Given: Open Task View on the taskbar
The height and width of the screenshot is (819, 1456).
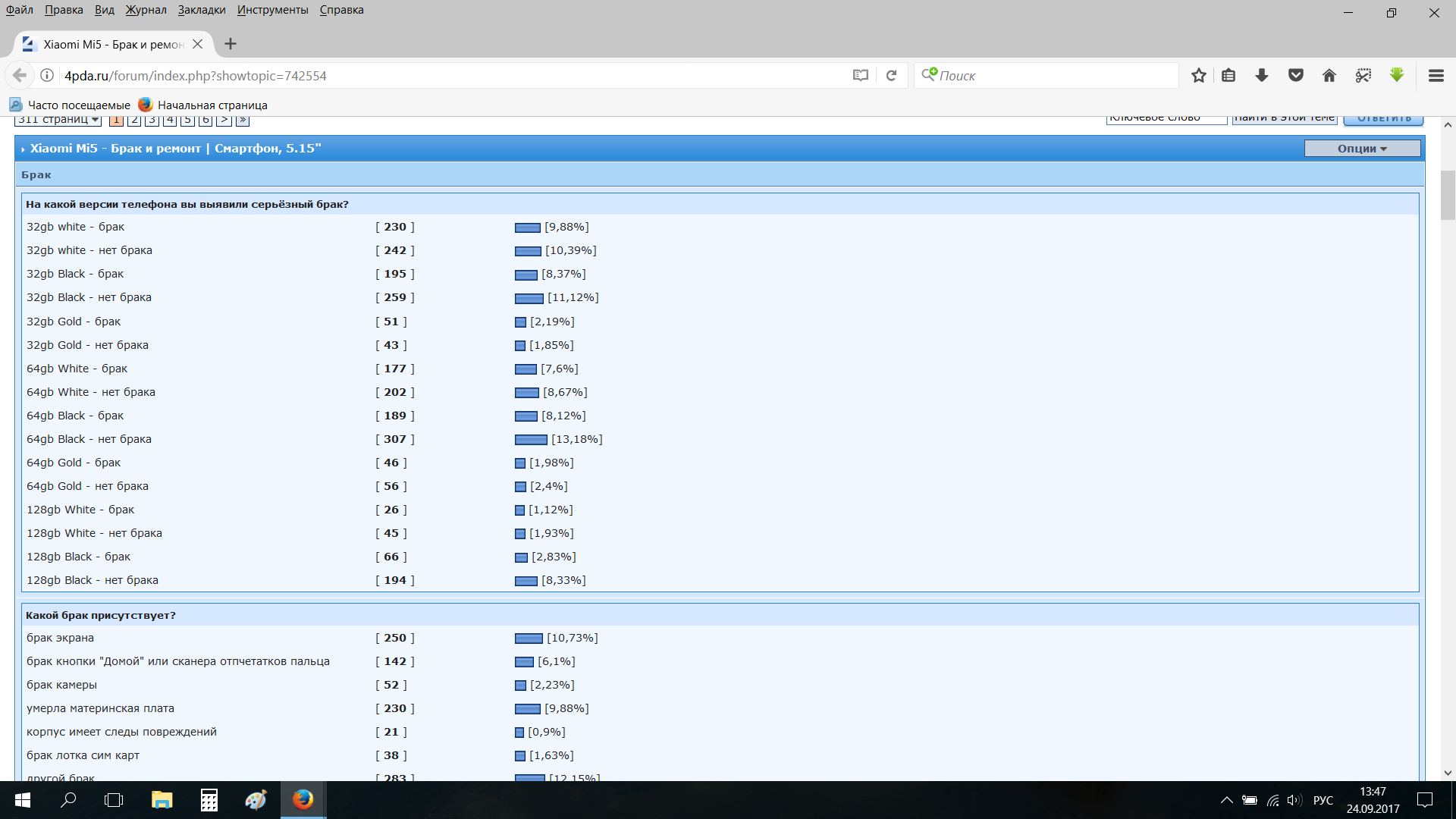Looking at the screenshot, I should click(114, 800).
